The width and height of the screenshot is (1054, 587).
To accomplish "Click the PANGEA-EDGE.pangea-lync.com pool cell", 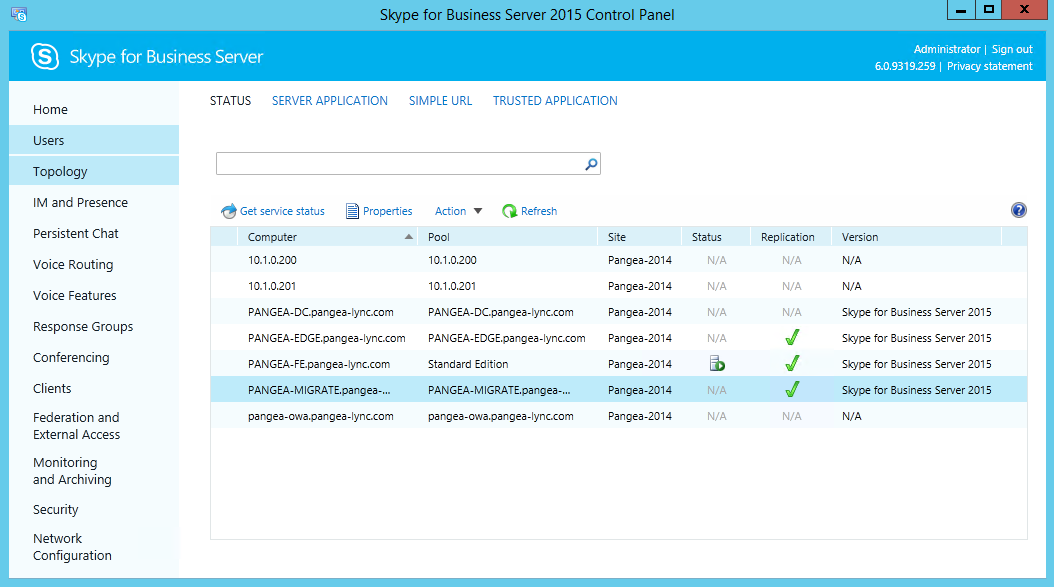I will [507, 338].
